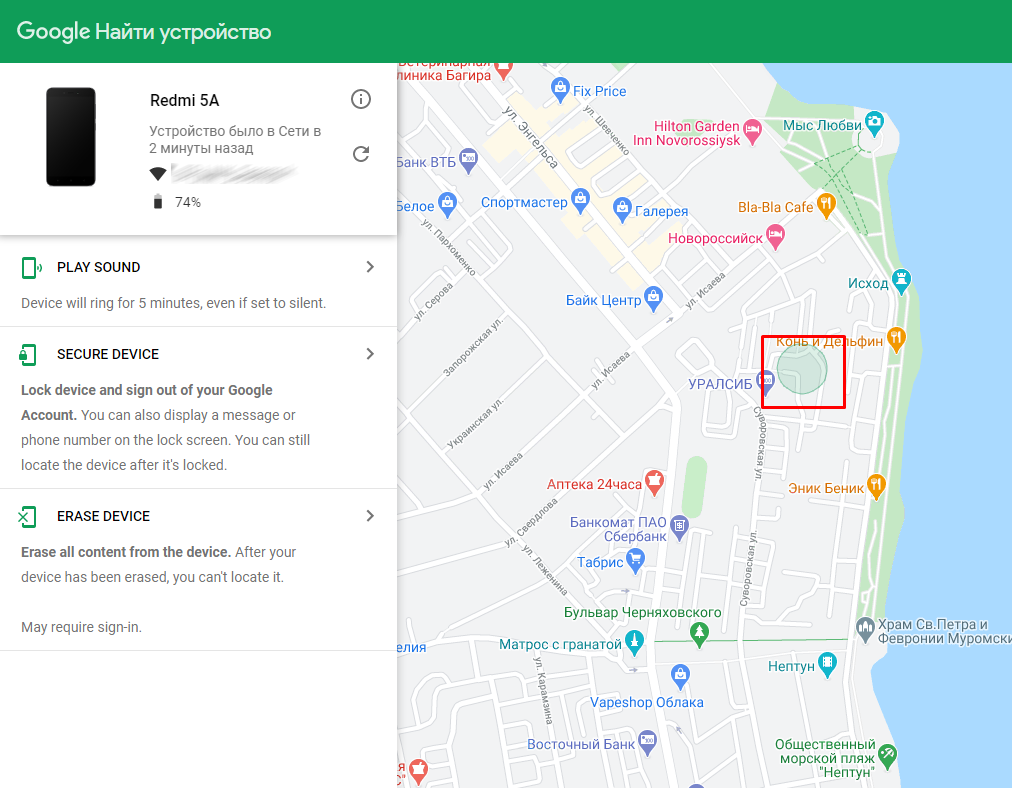
Task: Click the Erase Device icon
Action: click(x=27, y=516)
